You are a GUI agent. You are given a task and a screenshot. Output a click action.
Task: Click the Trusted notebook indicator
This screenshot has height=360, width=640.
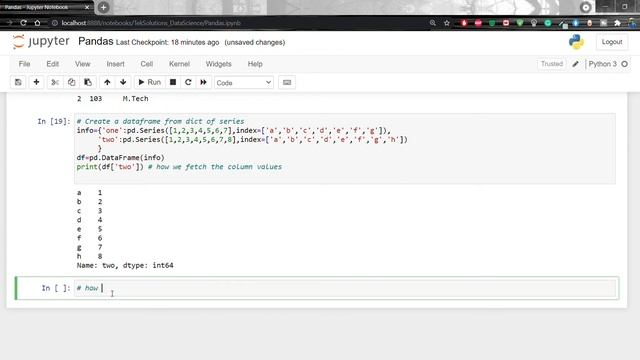tap(552, 64)
